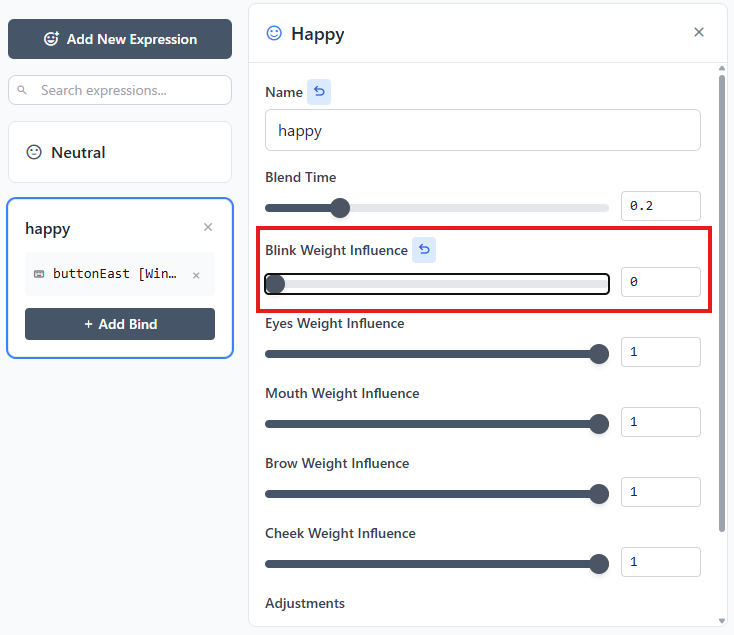
Task: Select the Neutral expression
Action: pyautogui.click(x=120, y=152)
